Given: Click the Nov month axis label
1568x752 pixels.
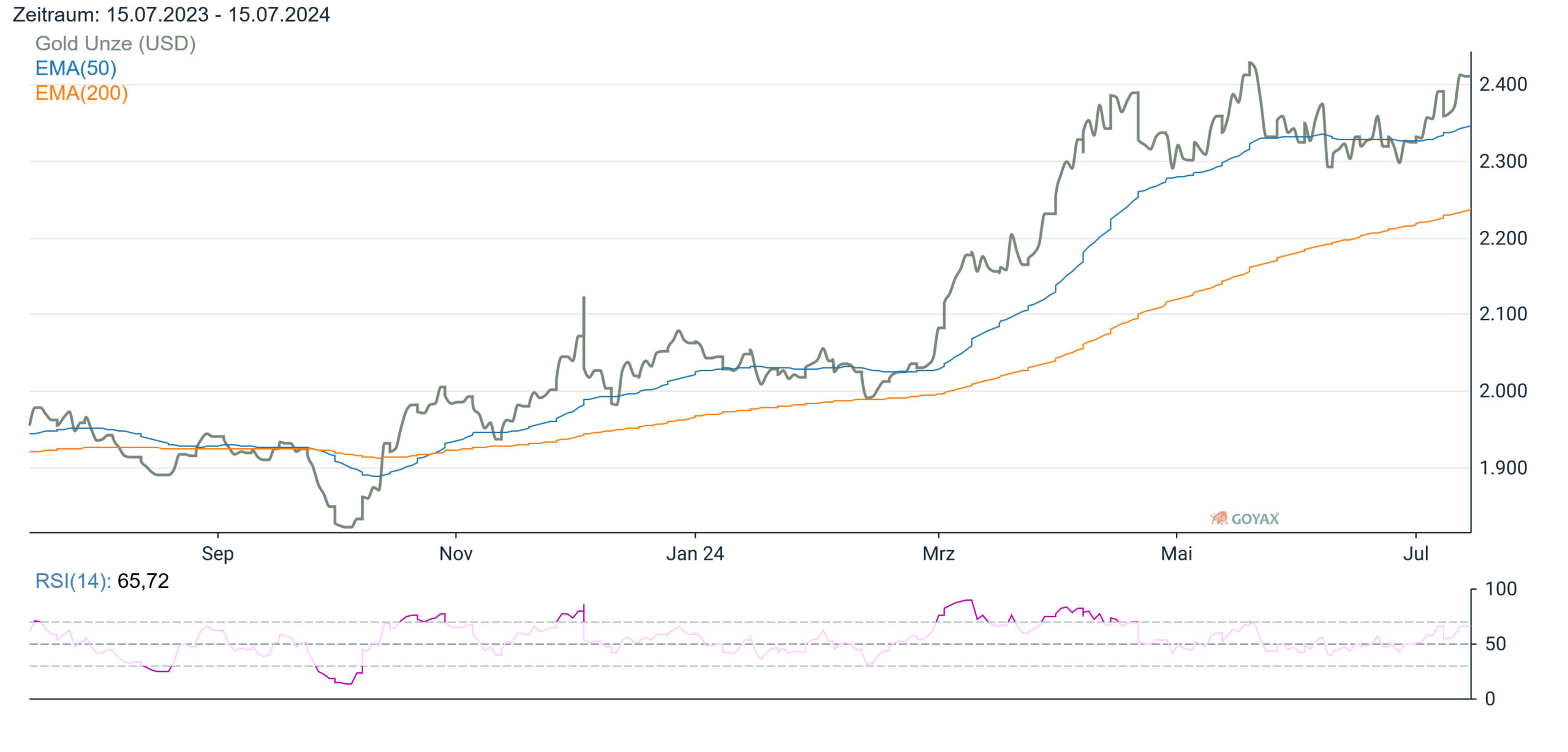Looking at the screenshot, I should tap(456, 554).
